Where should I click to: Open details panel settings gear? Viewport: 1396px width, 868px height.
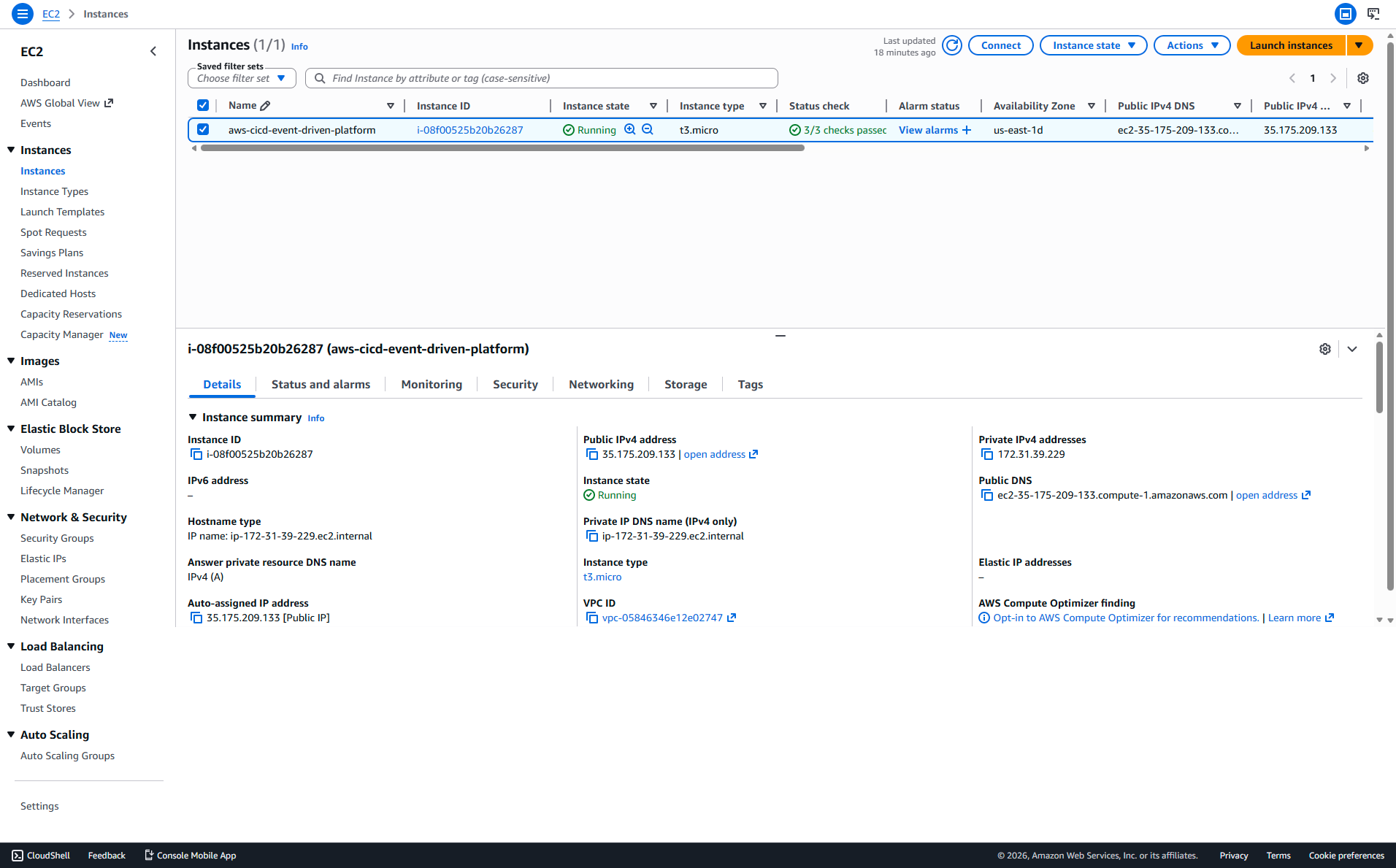click(1324, 349)
